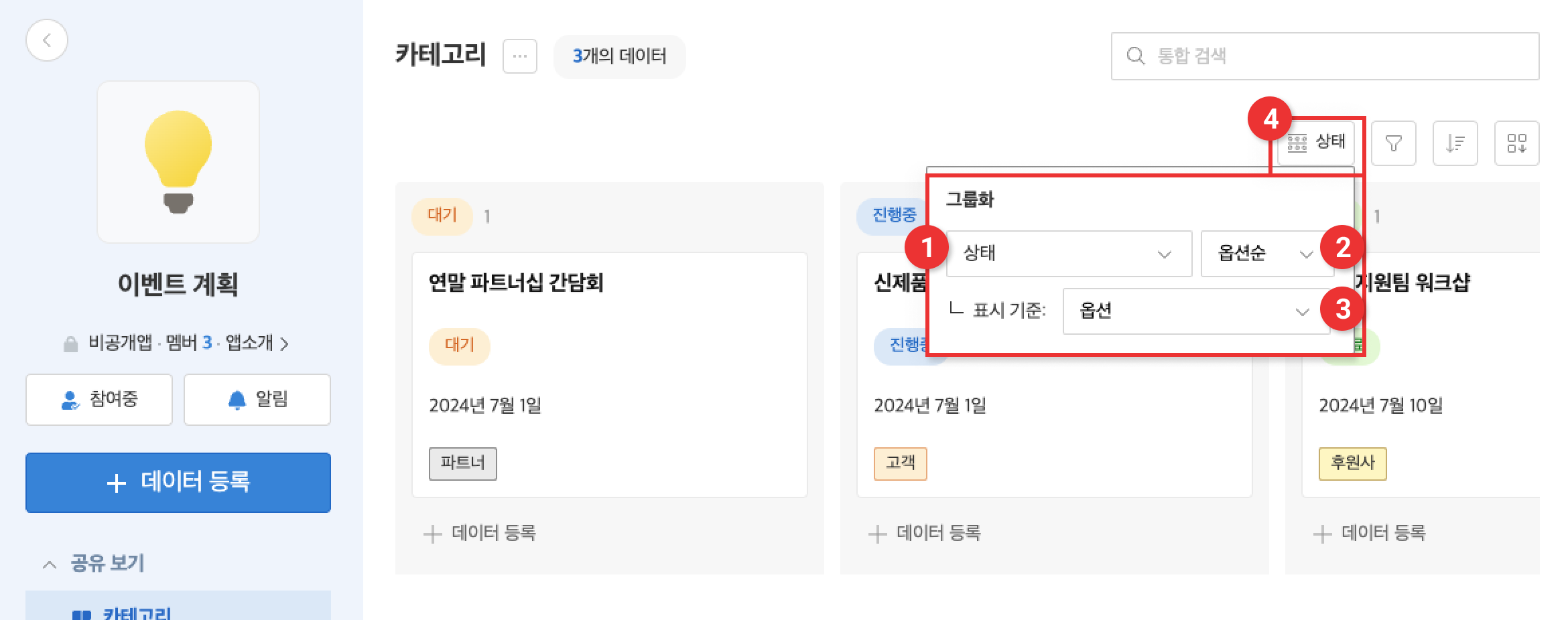Click the back arrow button
1568x620 pixels.
click(x=46, y=40)
